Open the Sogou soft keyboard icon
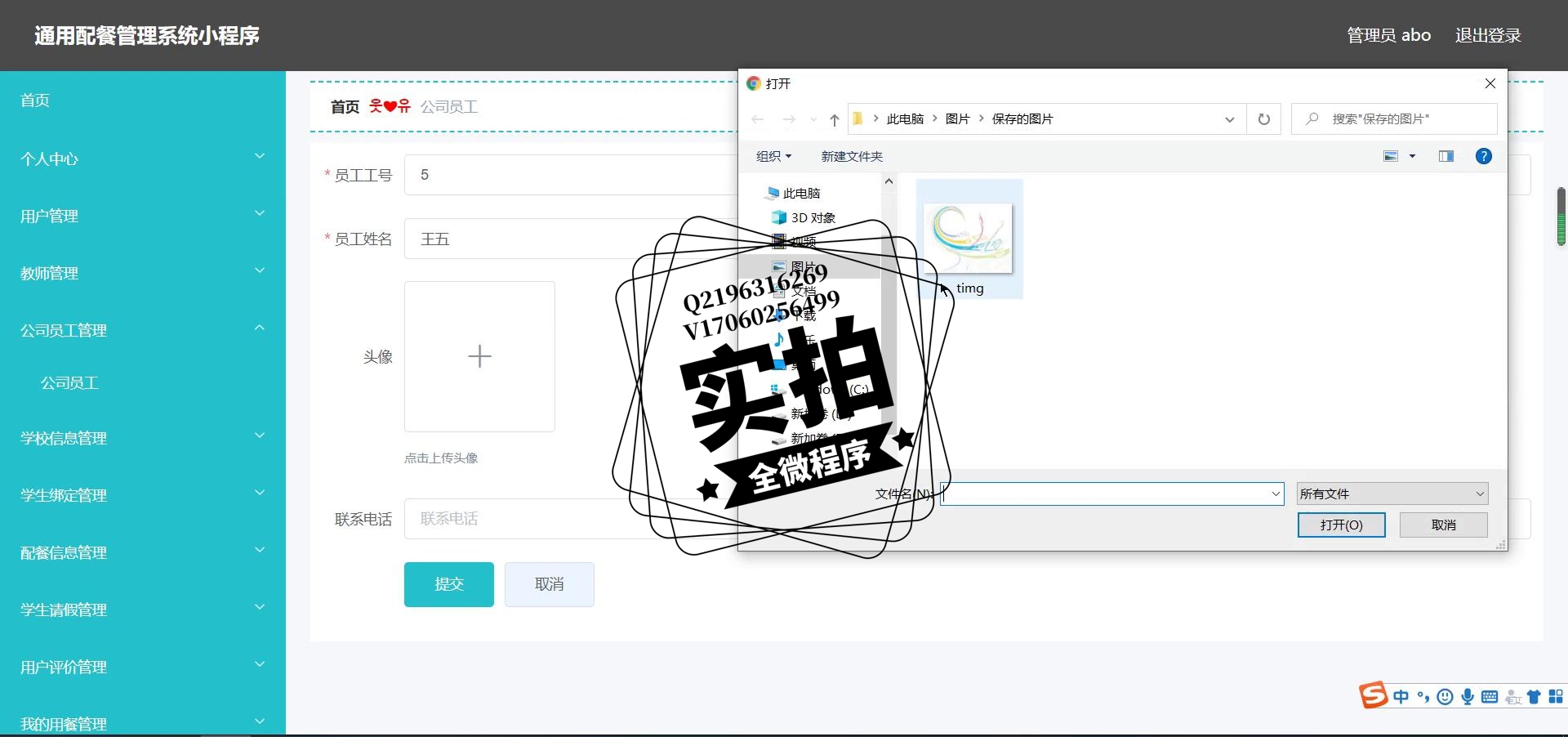 tap(1490, 697)
